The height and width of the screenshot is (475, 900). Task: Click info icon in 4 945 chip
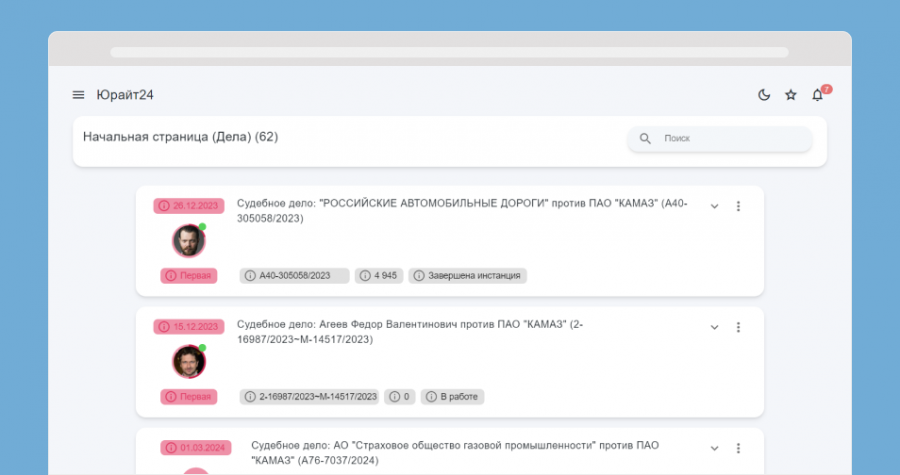click(x=365, y=276)
